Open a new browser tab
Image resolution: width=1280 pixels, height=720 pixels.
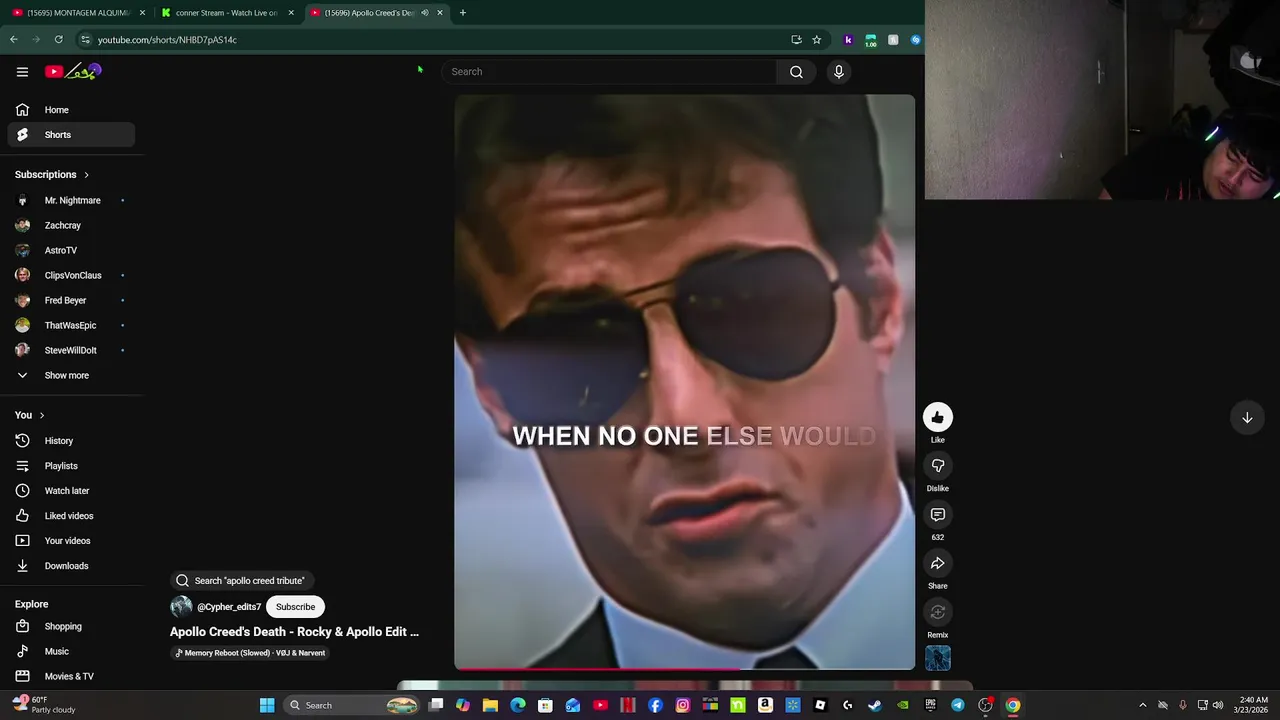tap(462, 13)
